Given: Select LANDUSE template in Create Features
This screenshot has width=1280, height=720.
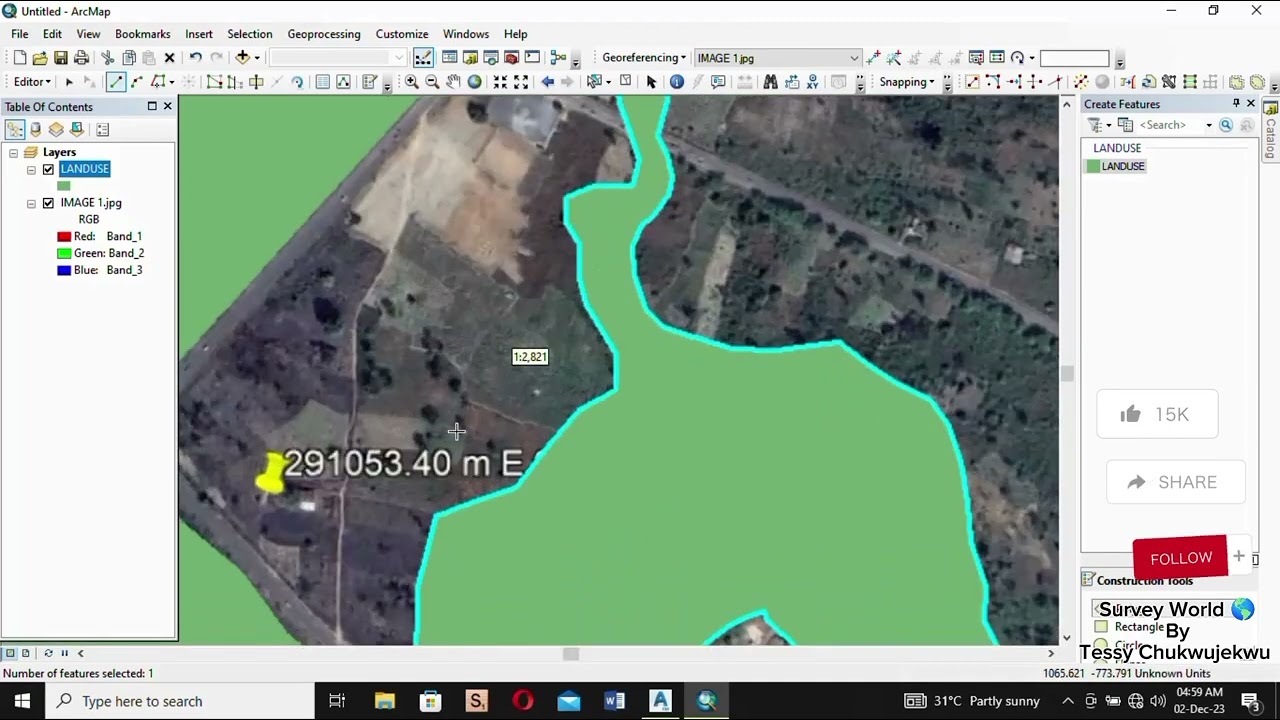Looking at the screenshot, I should point(1116,166).
